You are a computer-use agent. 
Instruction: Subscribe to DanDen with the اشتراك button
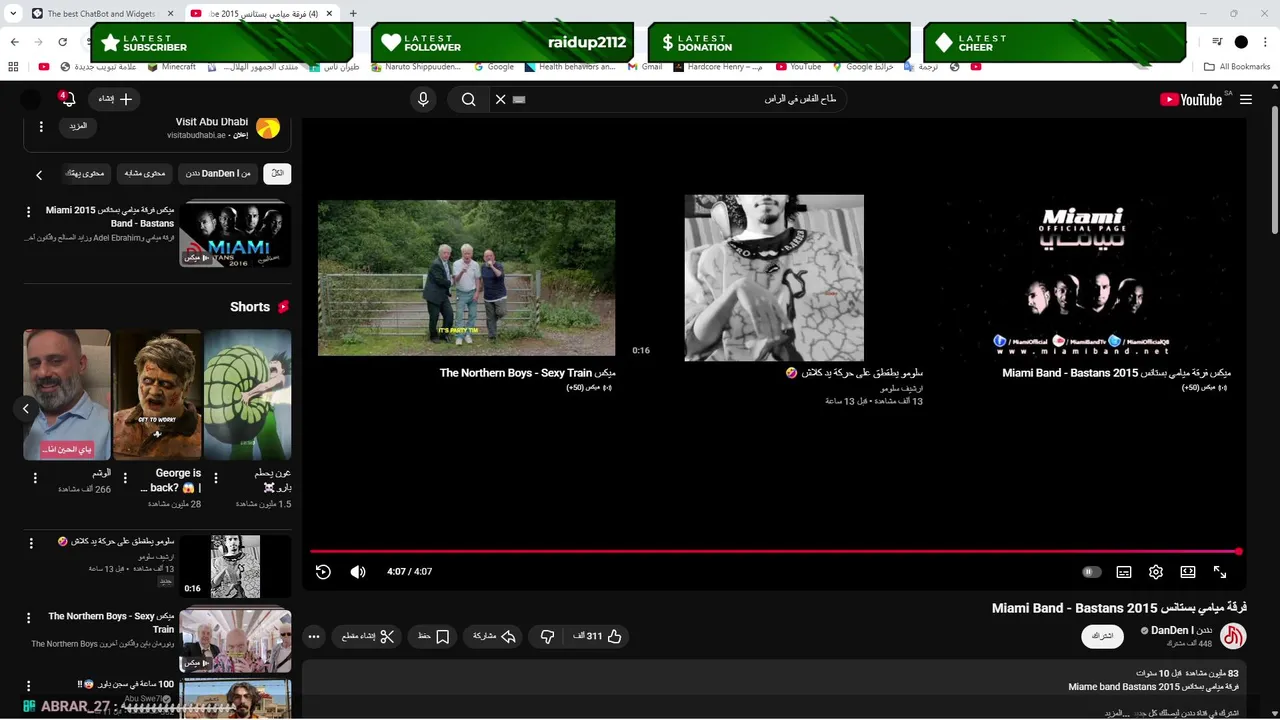coord(1102,636)
